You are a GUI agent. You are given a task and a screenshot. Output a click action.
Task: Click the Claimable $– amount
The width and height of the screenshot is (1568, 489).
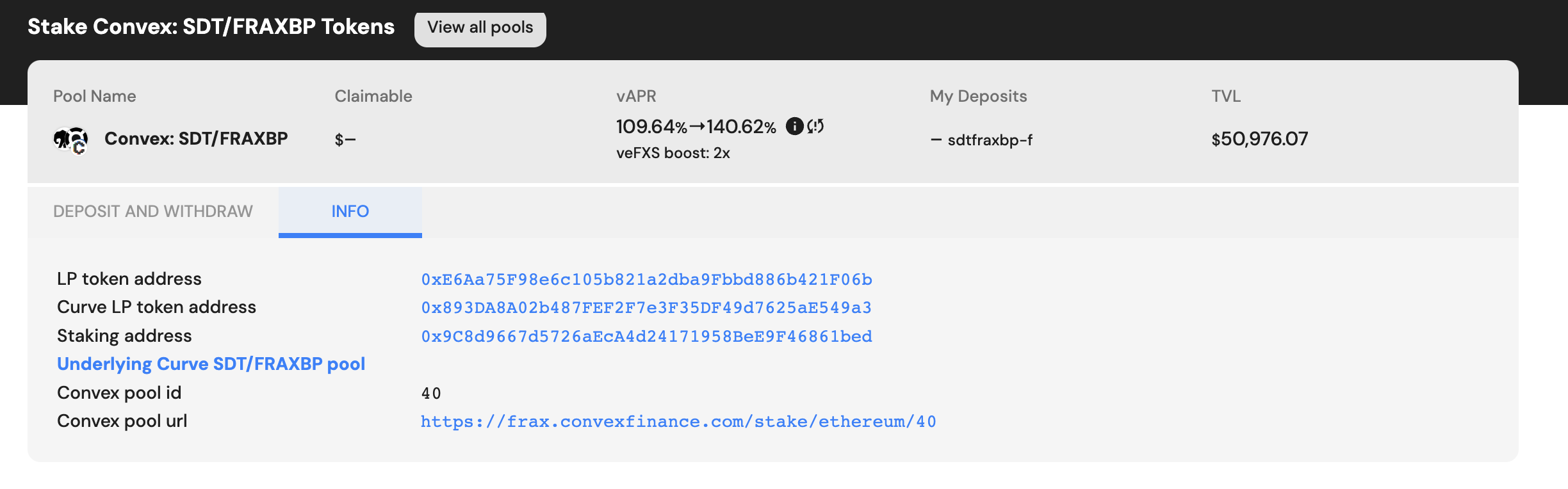(x=345, y=140)
